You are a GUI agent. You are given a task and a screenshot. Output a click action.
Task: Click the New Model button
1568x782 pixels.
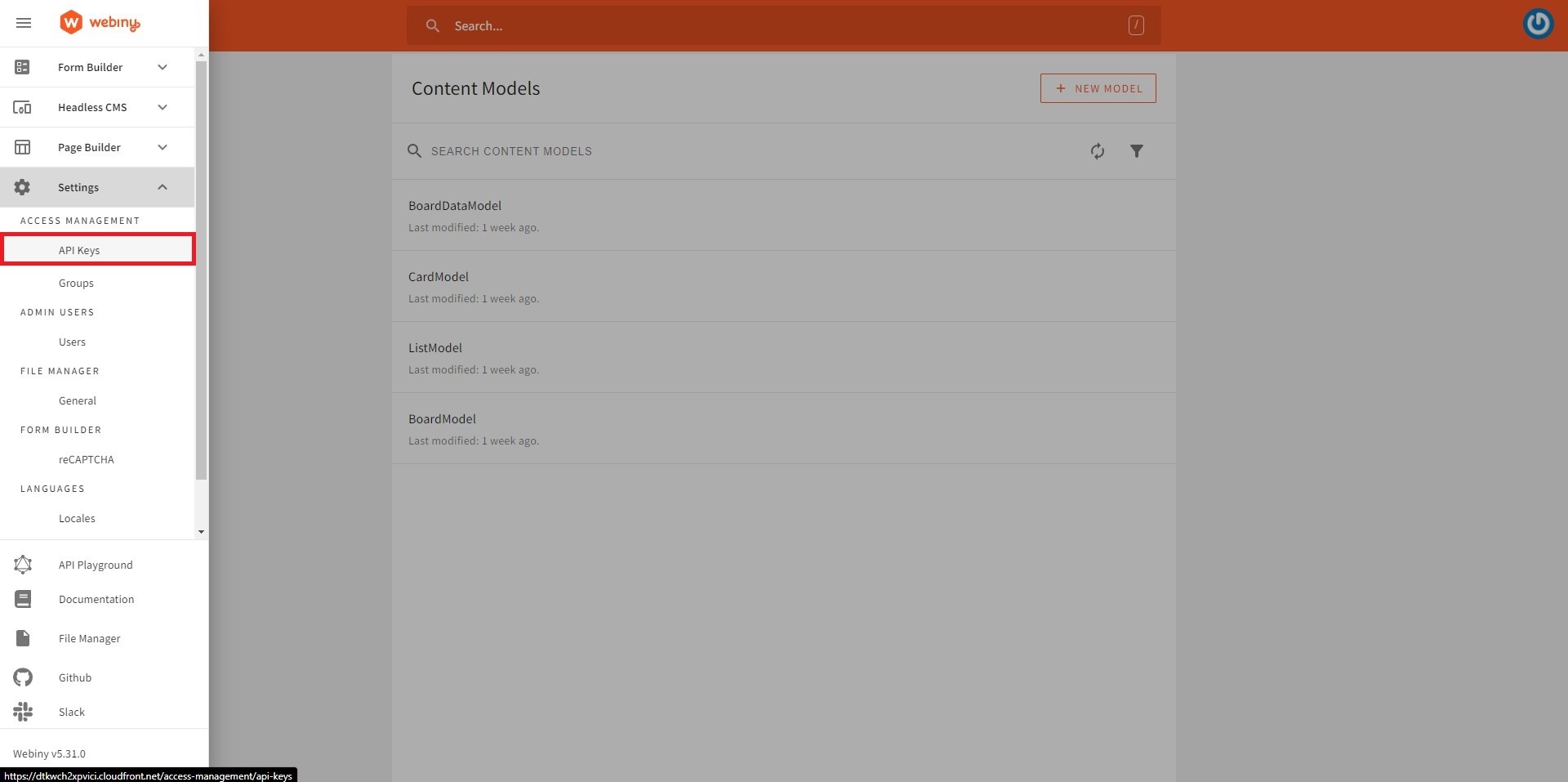pyautogui.click(x=1098, y=88)
